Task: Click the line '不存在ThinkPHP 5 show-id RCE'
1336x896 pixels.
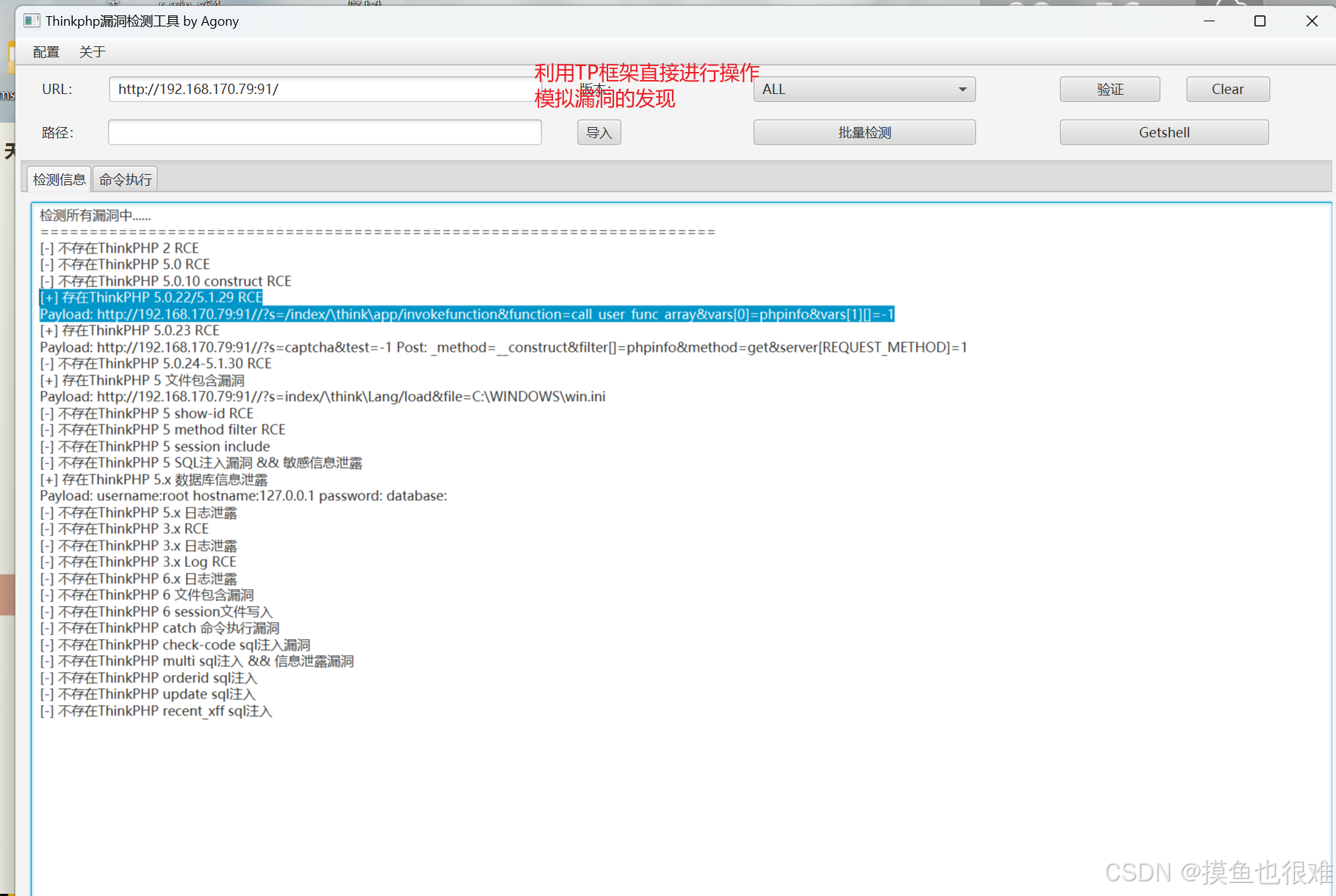Action: click(147, 413)
